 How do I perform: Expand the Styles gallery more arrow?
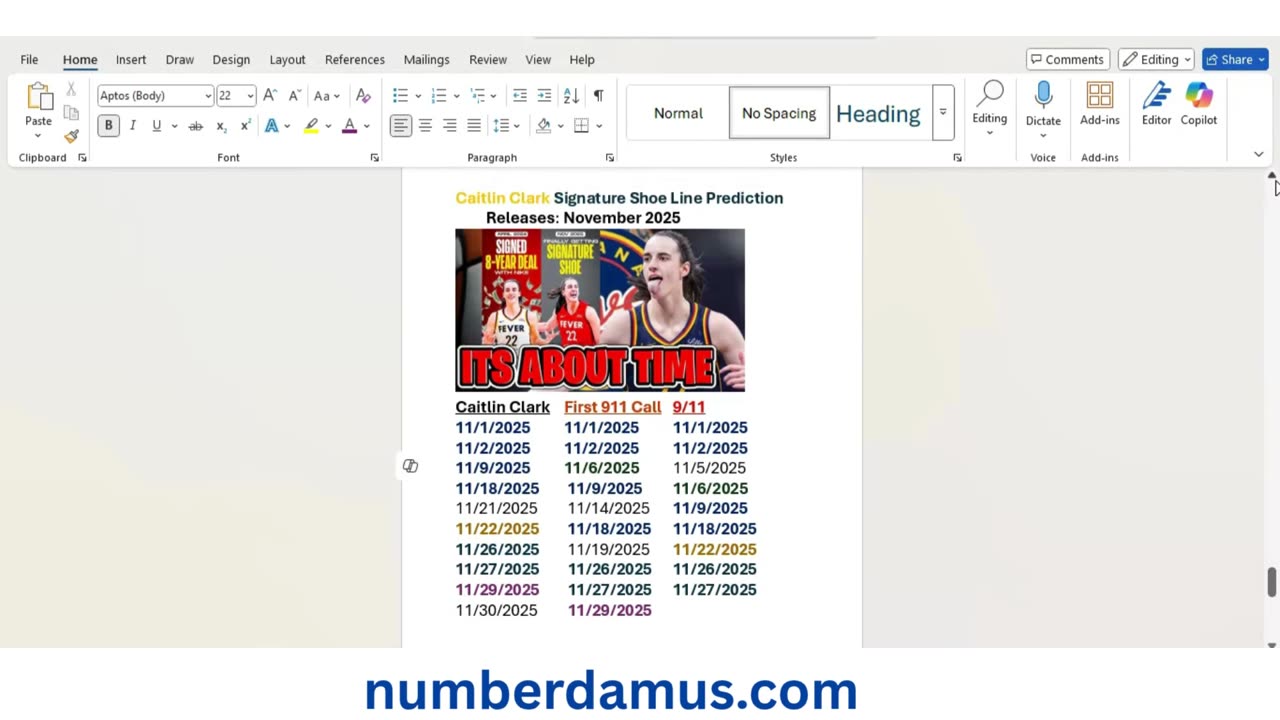942,112
